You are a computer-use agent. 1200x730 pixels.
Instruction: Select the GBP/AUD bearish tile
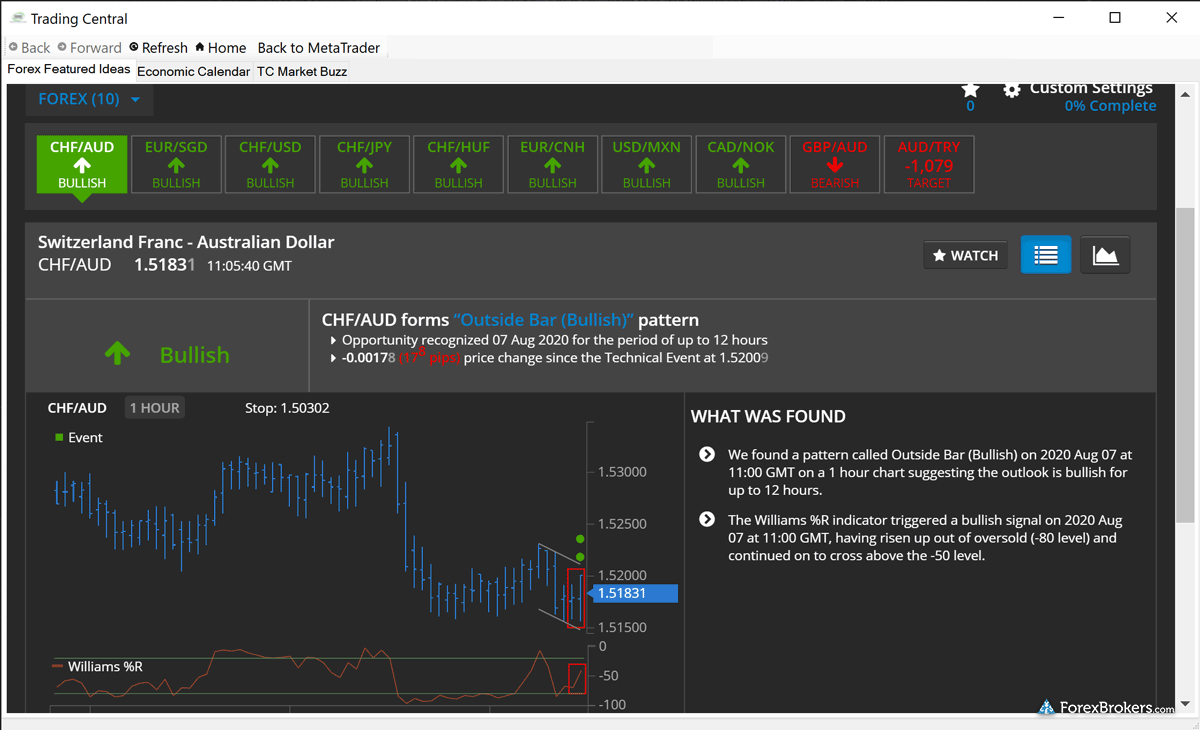(834, 164)
